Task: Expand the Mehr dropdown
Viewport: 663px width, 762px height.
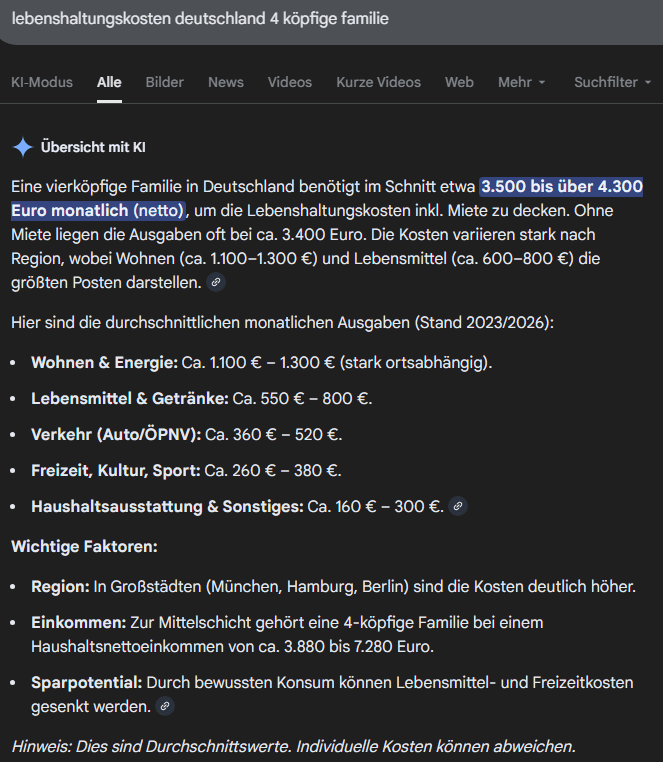Action: 521,82
